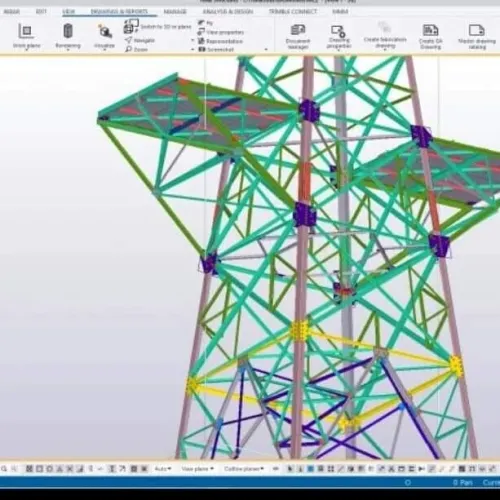
Task: Expand the arrow left of Representation
Action: [193, 41]
